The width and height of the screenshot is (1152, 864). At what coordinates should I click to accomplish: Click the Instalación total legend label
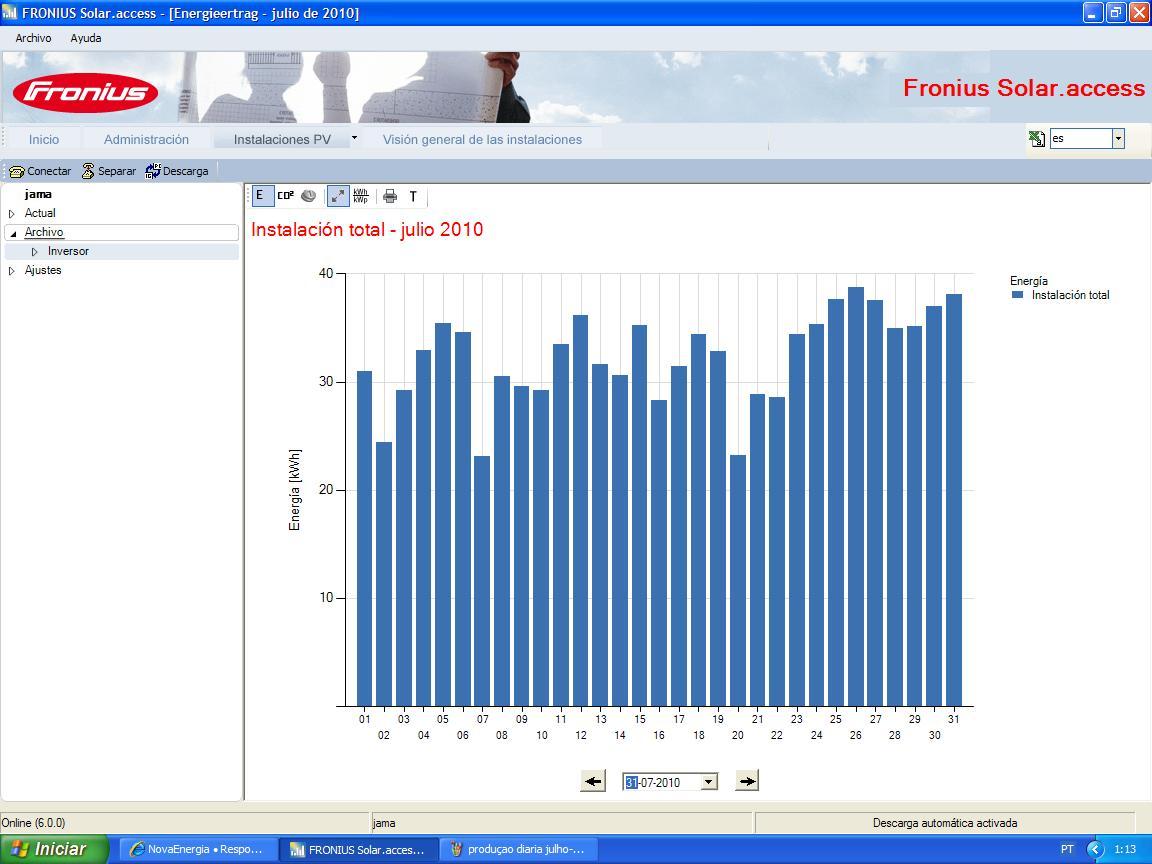pos(1070,295)
